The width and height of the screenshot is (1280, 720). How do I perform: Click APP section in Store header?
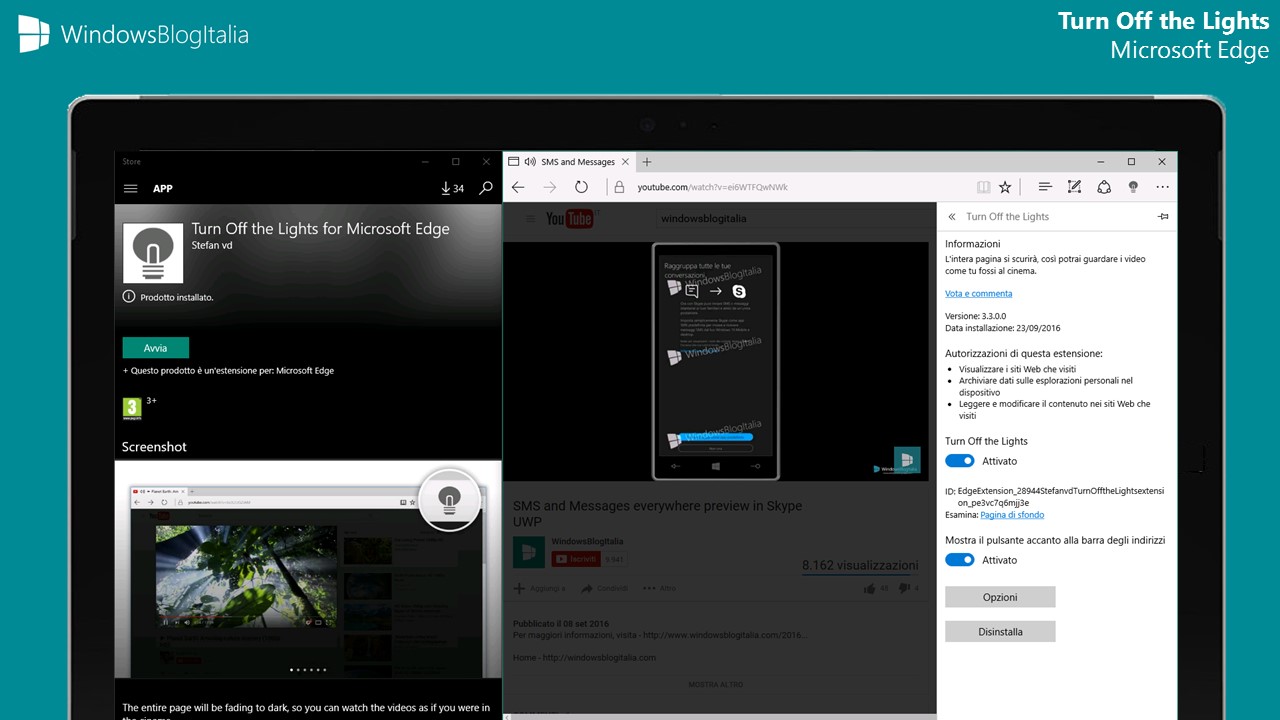(163, 188)
